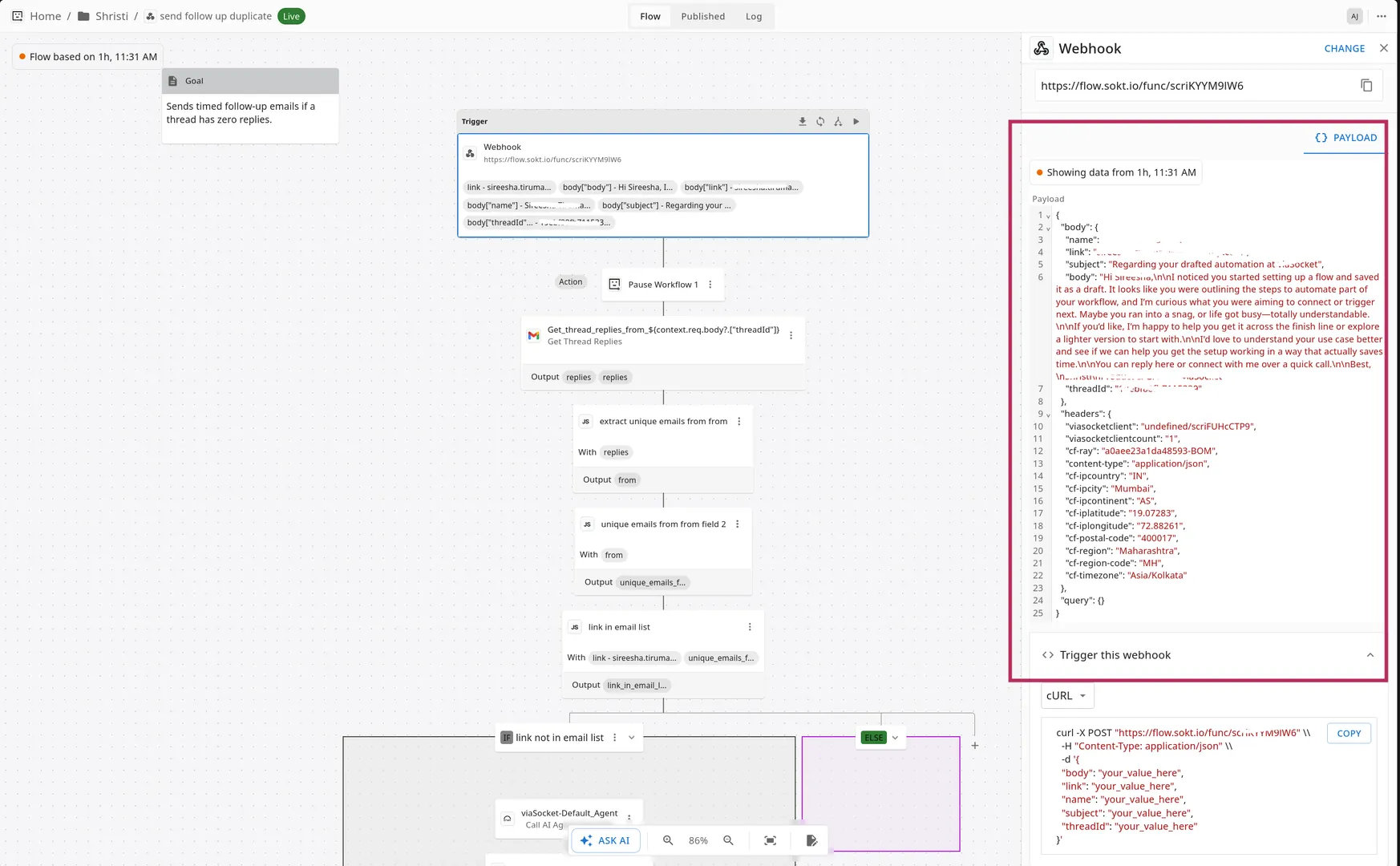1400x866 pixels.
Task: Click the 86% zoom level value
Action: 698,840
